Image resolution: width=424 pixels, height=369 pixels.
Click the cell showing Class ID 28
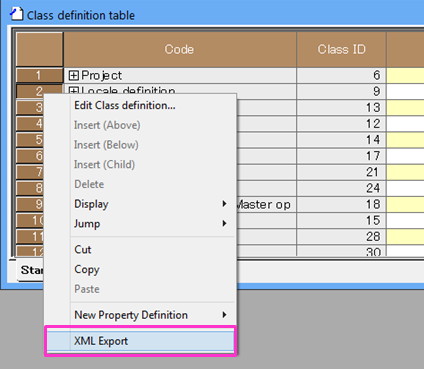click(x=341, y=236)
